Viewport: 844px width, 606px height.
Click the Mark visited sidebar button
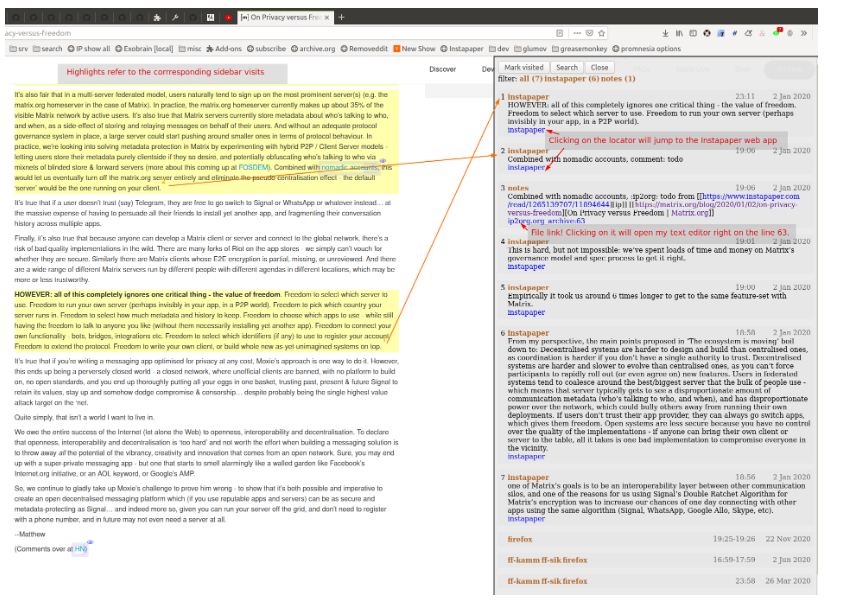point(523,67)
